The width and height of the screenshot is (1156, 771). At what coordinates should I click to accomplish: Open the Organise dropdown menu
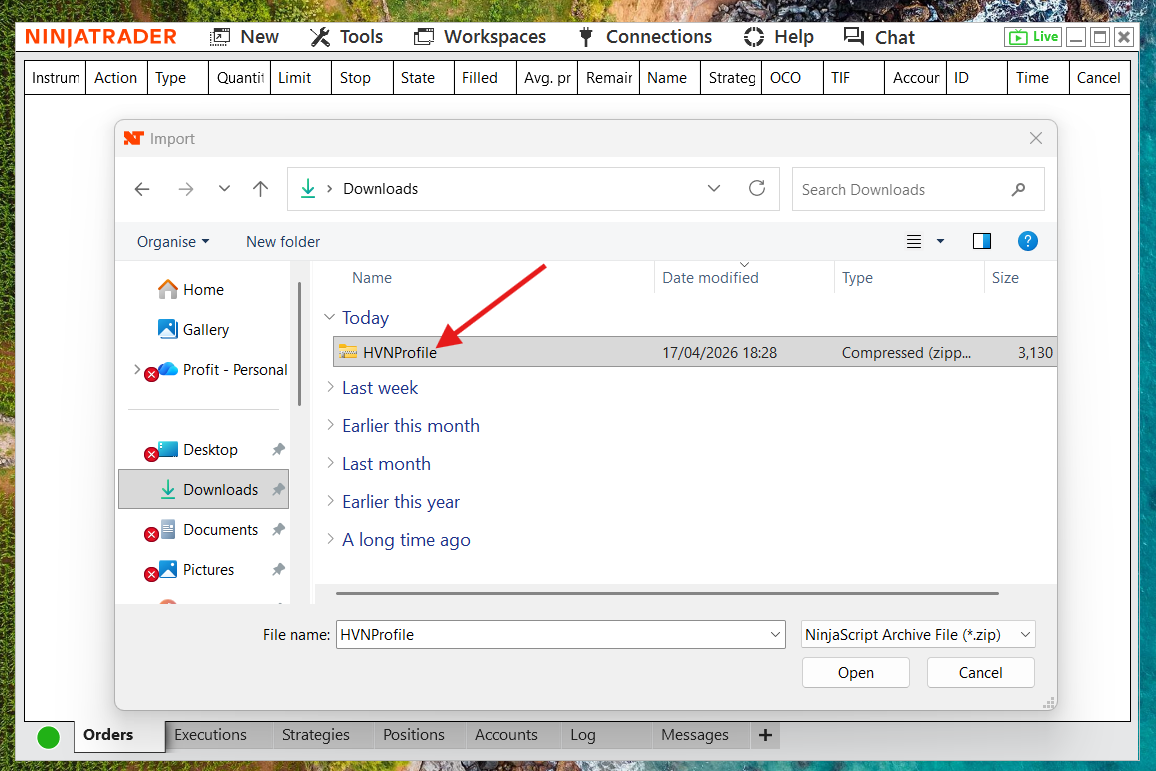tap(173, 242)
